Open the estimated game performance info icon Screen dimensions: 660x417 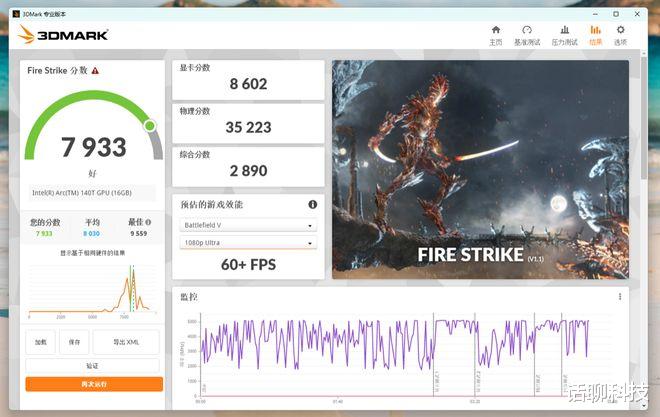(312, 205)
